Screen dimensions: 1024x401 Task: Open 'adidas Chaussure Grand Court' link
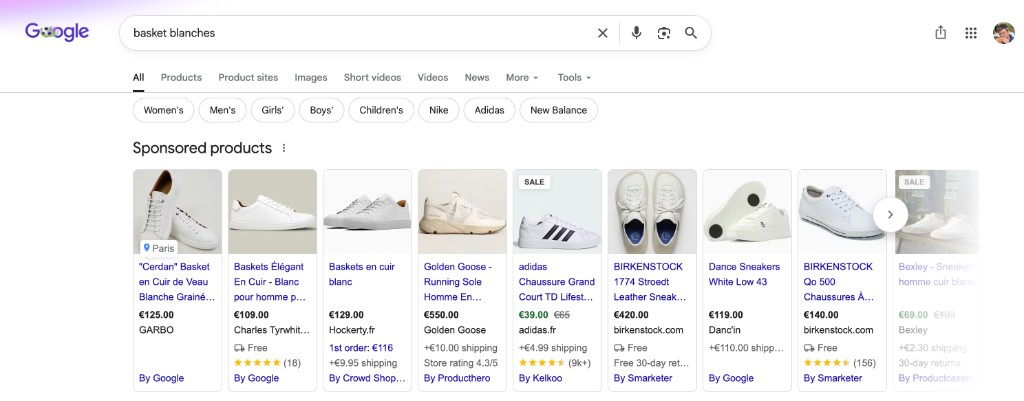coord(557,281)
